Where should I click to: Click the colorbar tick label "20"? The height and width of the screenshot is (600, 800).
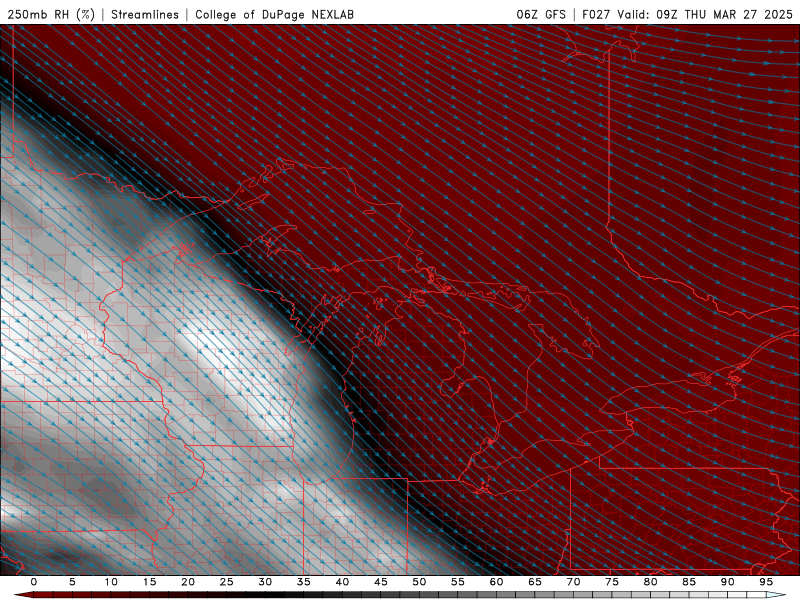[188, 582]
